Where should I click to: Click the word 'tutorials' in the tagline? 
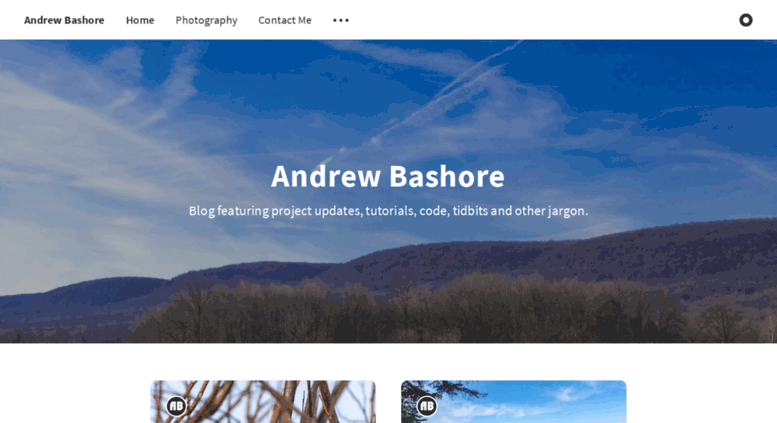pos(389,211)
